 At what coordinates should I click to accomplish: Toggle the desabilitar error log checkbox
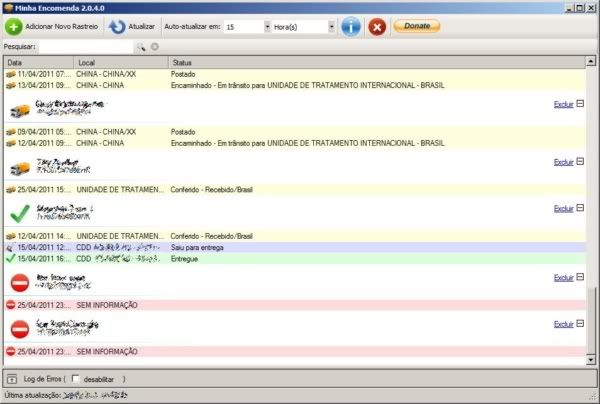coord(76,379)
